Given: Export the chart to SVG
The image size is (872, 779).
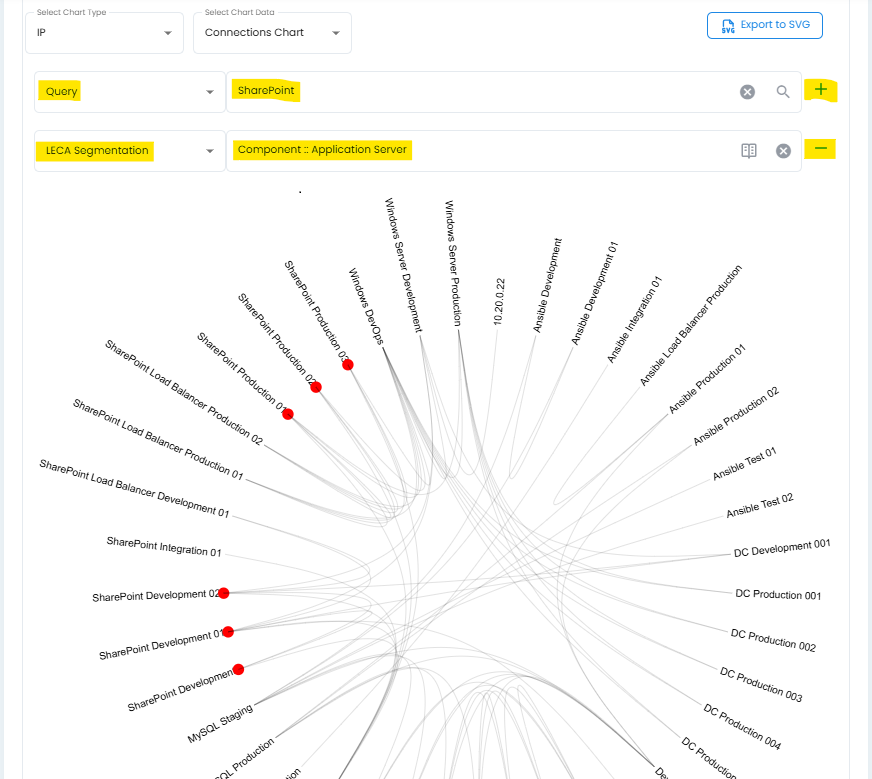Looking at the screenshot, I should [x=764, y=25].
